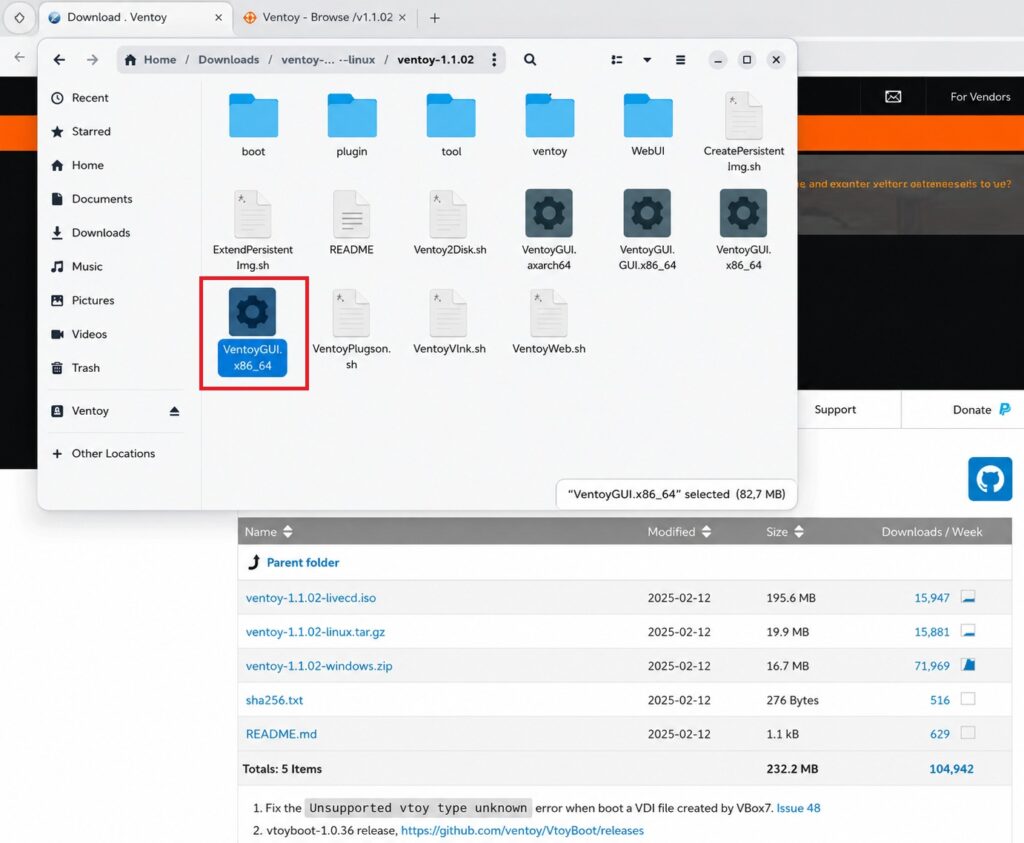
Task: Open the Support tab on webpage
Action: [835, 409]
